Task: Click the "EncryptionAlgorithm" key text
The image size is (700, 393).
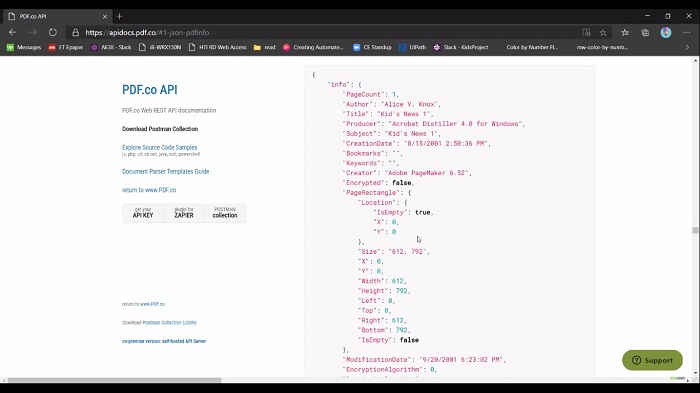Action: tap(383, 369)
